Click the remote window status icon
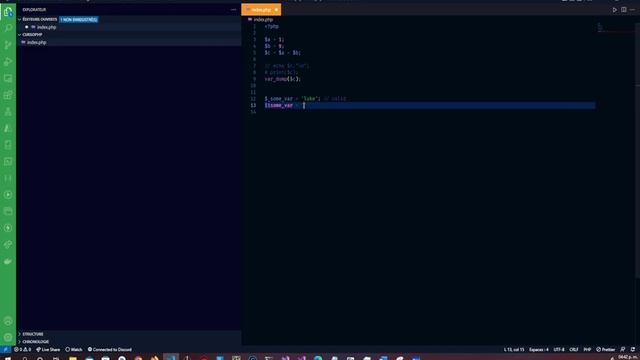This screenshot has width=640, height=360. click(5, 350)
